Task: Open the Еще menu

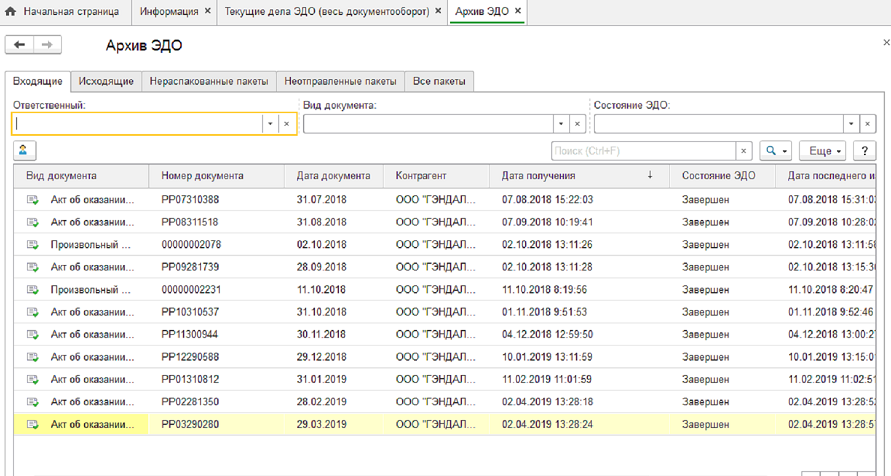Action: [825, 150]
